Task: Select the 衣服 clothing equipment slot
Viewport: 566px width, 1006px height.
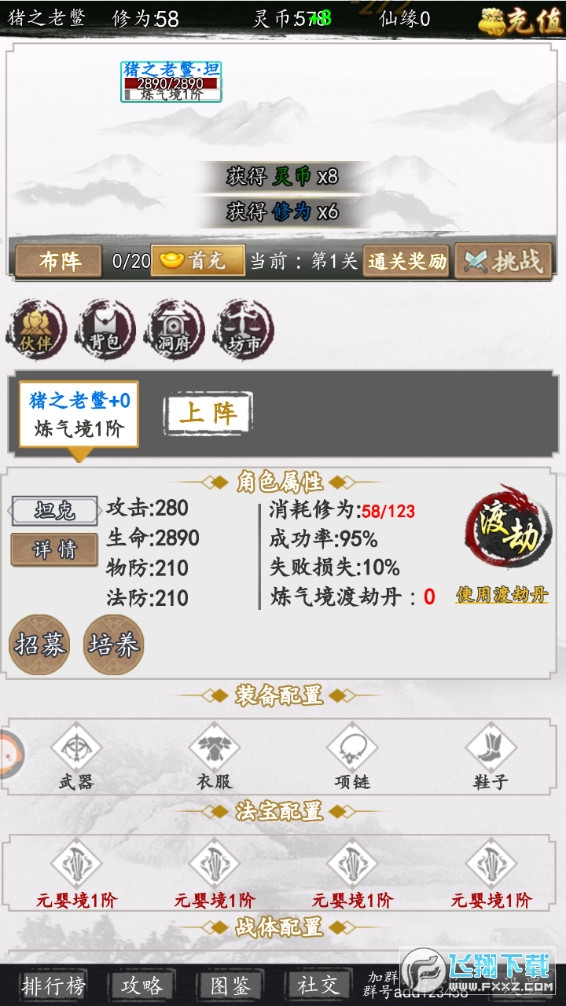Action: [214, 756]
